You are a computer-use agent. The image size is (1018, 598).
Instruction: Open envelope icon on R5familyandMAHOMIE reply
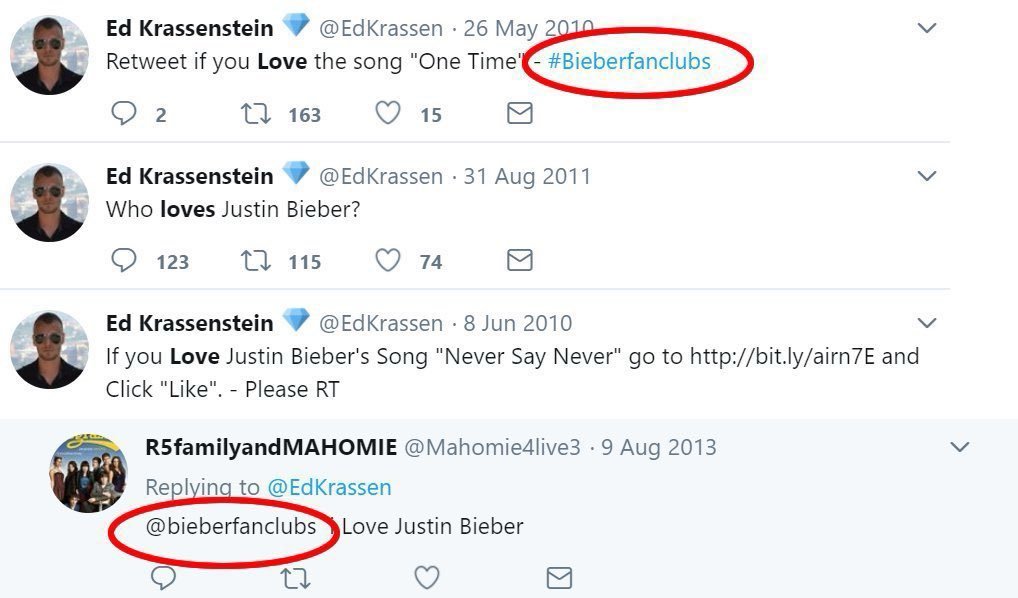pyautogui.click(x=559, y=577)
